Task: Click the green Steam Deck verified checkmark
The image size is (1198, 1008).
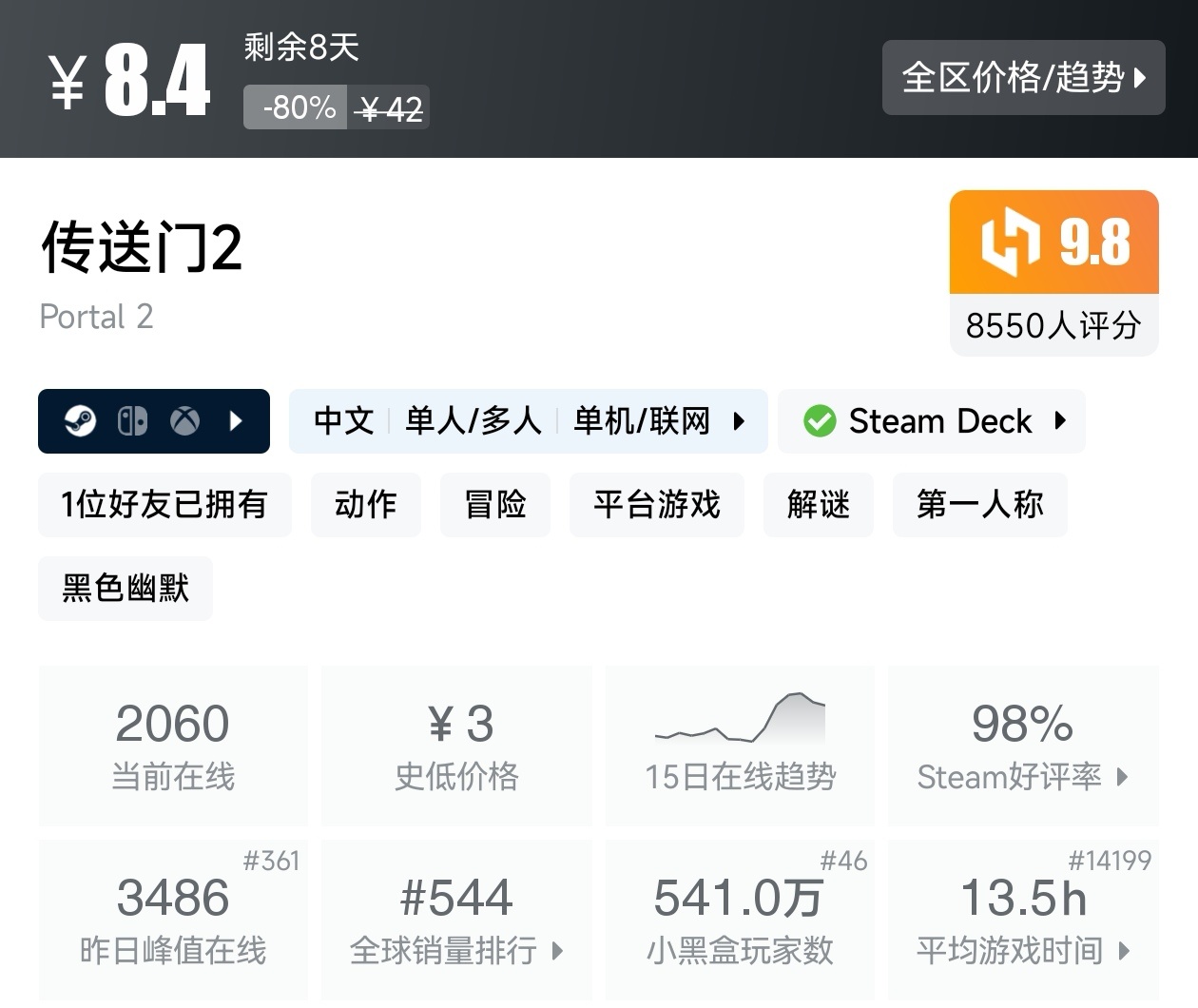Action: tap(820, 420)
